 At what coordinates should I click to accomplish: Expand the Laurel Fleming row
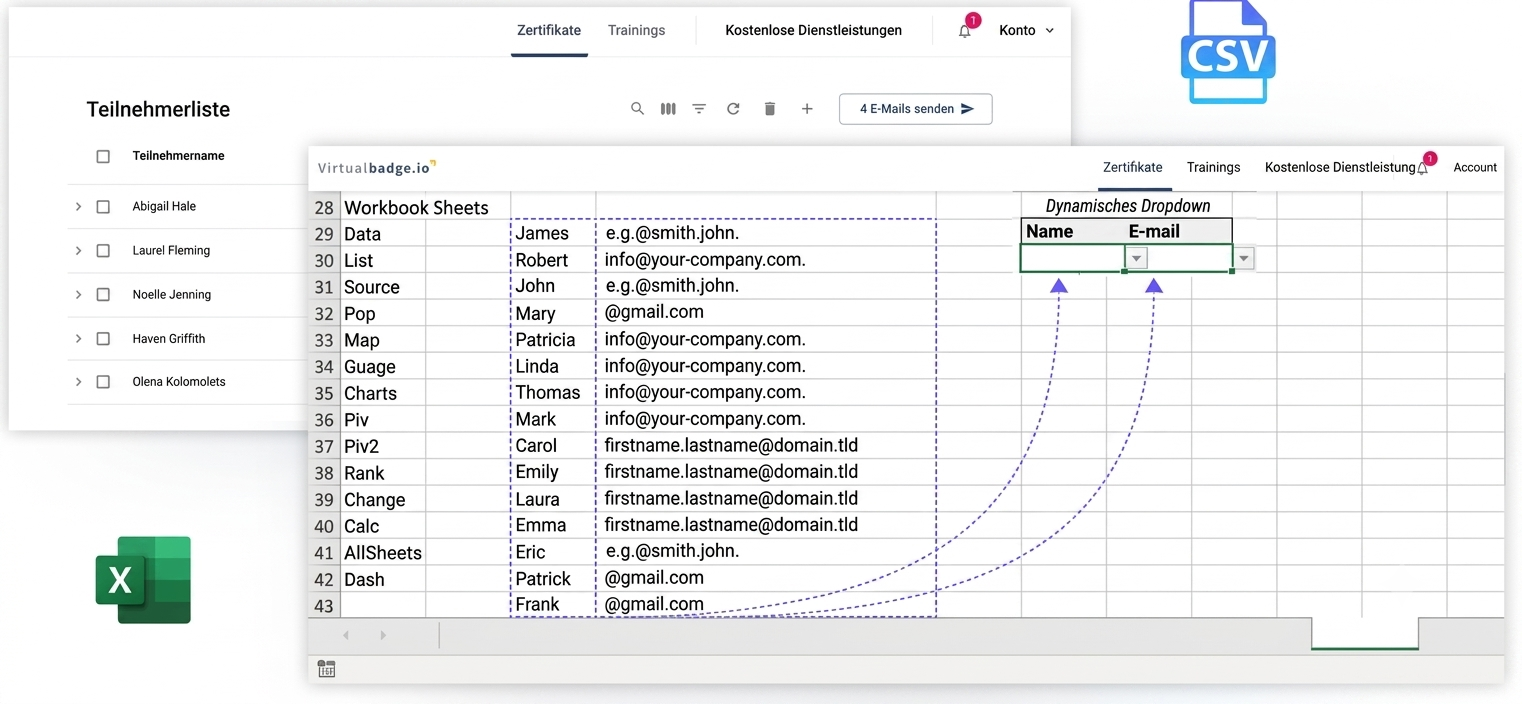click(x=78, y=251)
